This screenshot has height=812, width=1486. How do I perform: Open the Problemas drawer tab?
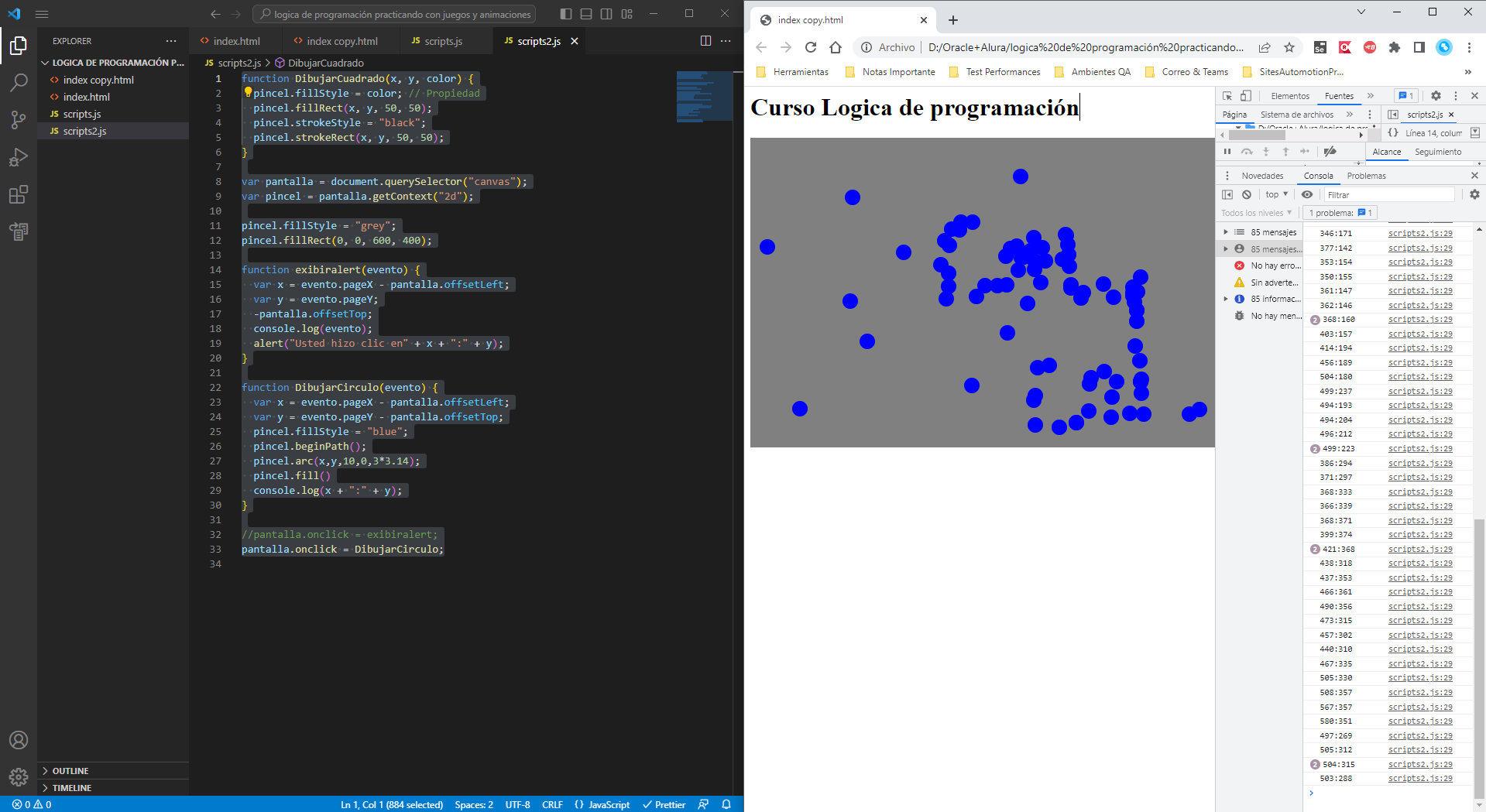click(1367, 176)
